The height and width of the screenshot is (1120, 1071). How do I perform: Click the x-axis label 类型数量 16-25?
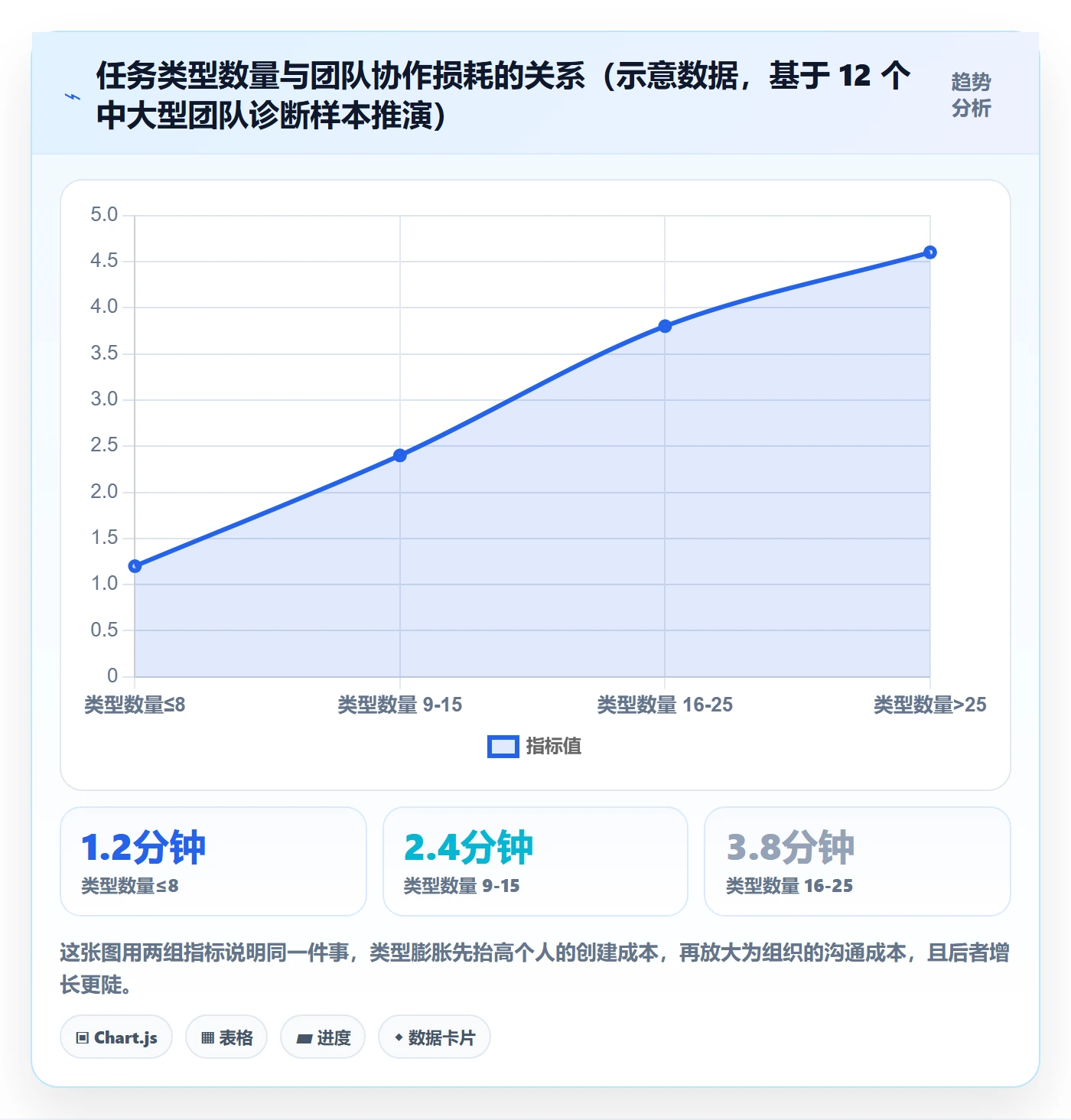coord(665,705)
